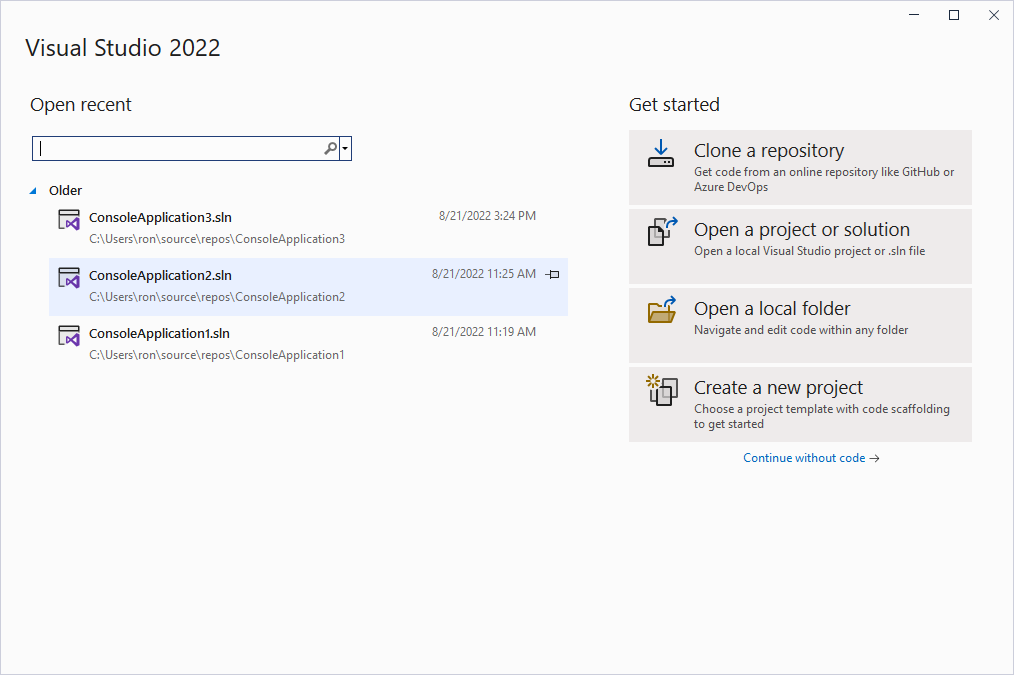Click the Clone a repository option

click(800, 166)
